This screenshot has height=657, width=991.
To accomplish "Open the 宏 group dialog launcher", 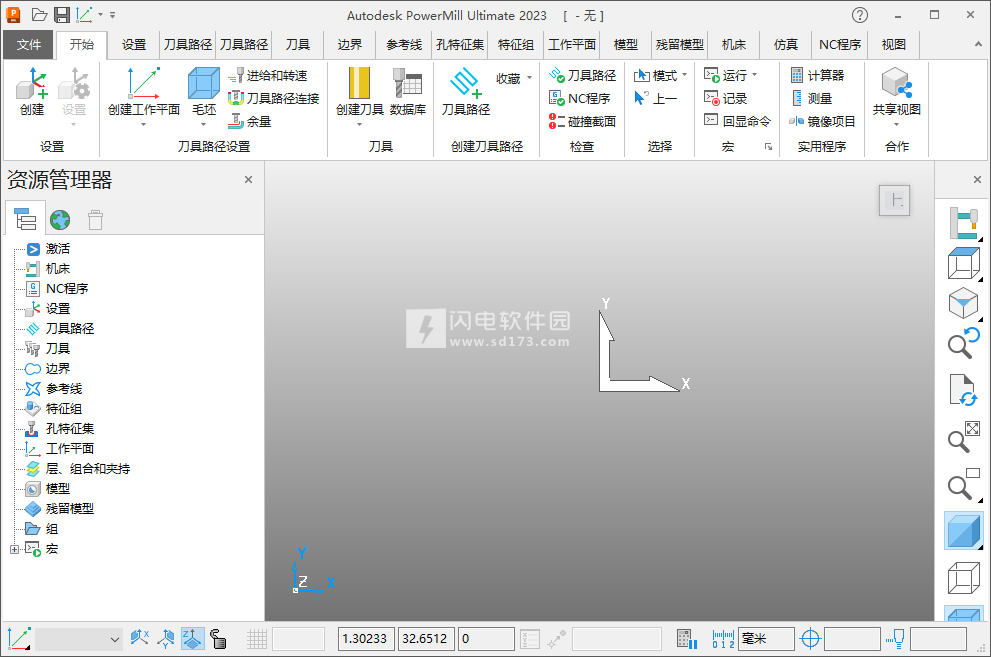I will click(x=768, y=147).
